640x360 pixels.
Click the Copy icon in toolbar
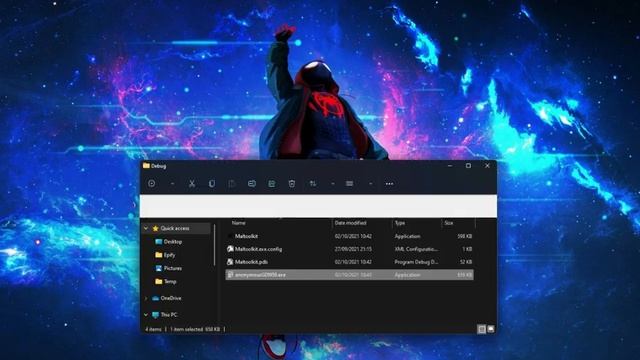[x=211, y=184]
